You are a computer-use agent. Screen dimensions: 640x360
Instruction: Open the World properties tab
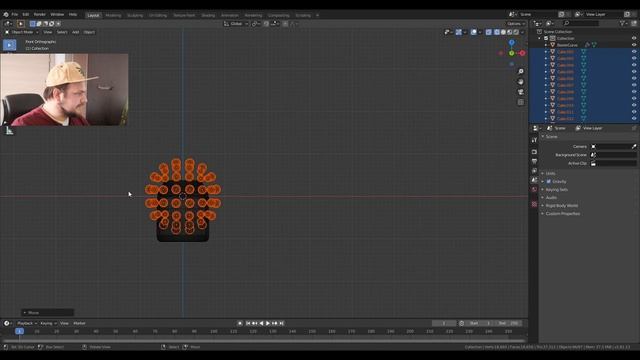(x=534, y=189)
